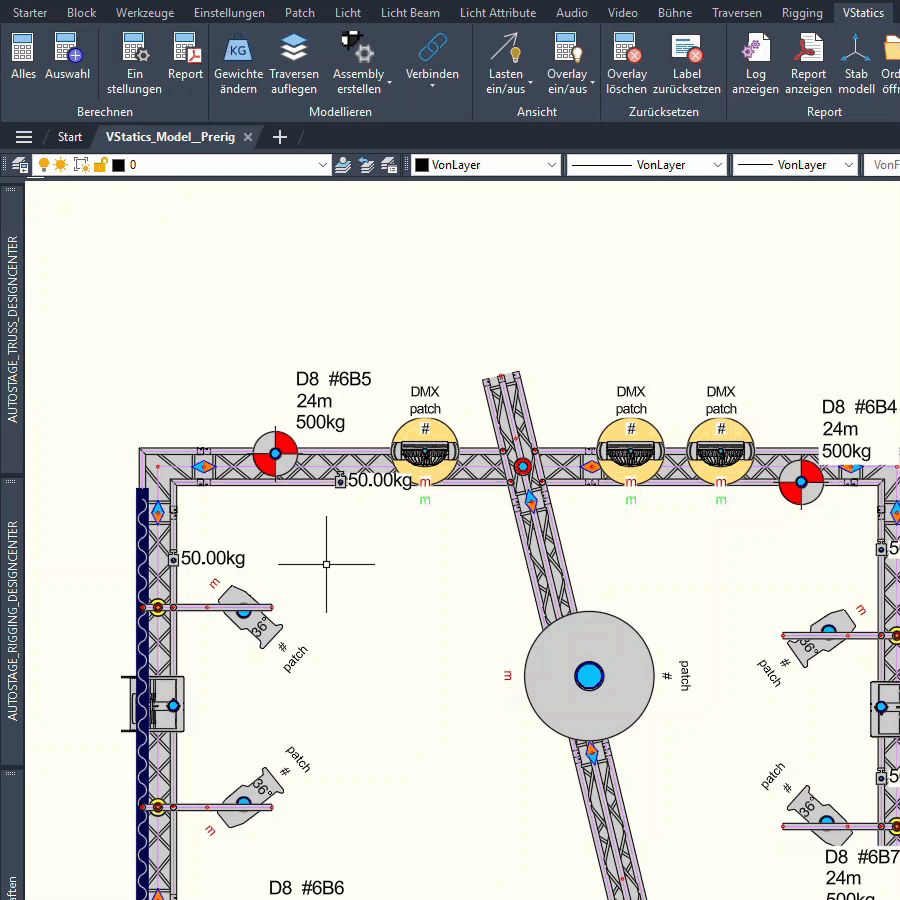This screenshot has width=900, height=900.
Task: Switch to the Rigging ribbon tab
Action: [x=802, y=13]
